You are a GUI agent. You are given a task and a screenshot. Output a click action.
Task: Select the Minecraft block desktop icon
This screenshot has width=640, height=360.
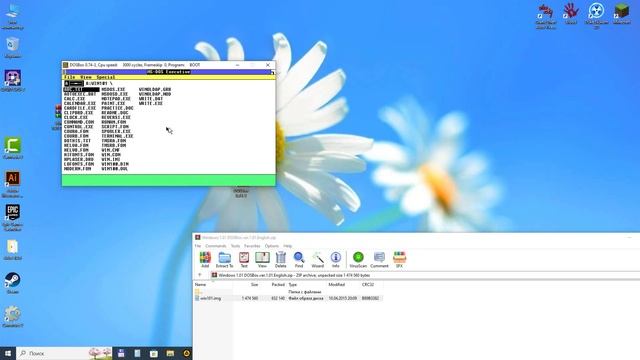[622, 13]
